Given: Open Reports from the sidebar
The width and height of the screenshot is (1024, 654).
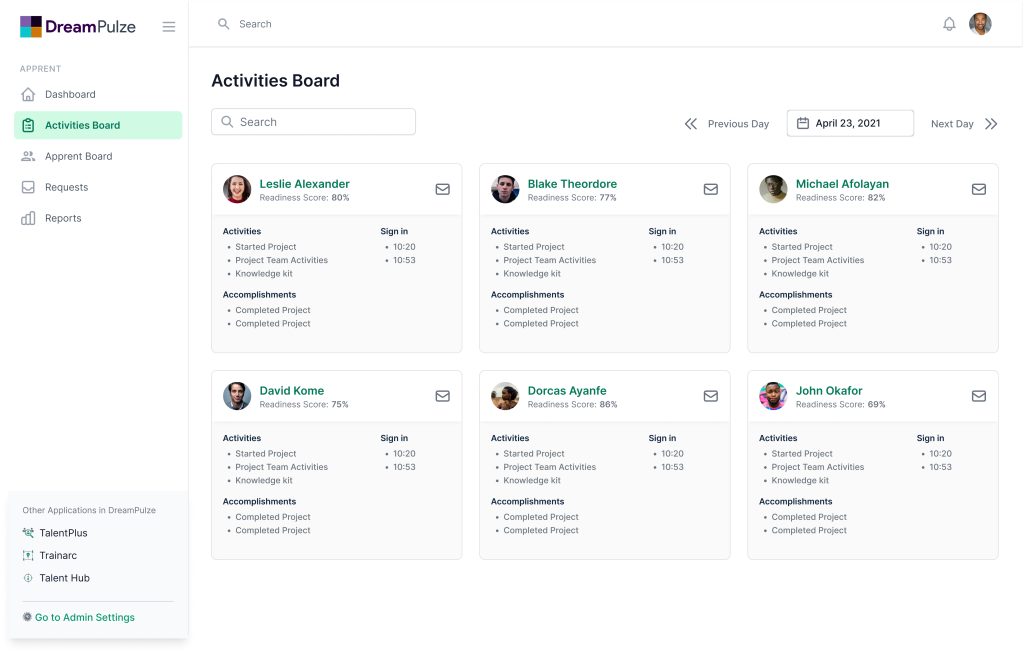Looking at the screenshot, I should pos(63,218).
